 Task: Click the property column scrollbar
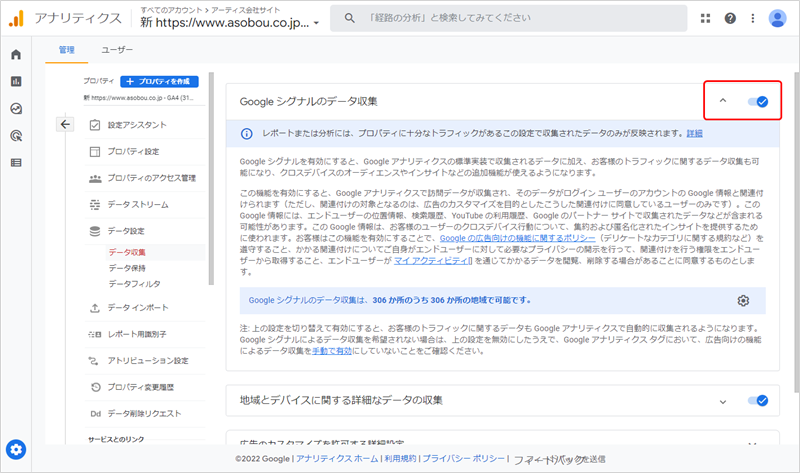(x=211, y=179)
